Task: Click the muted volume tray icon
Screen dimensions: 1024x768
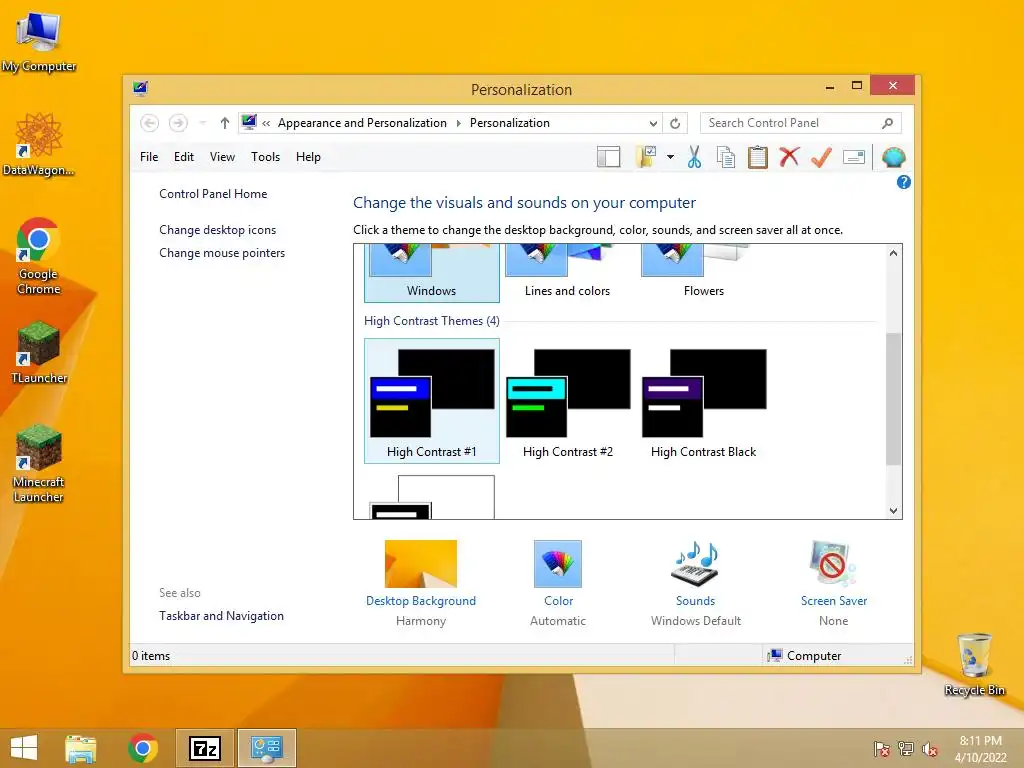Action: coord(930,749)
